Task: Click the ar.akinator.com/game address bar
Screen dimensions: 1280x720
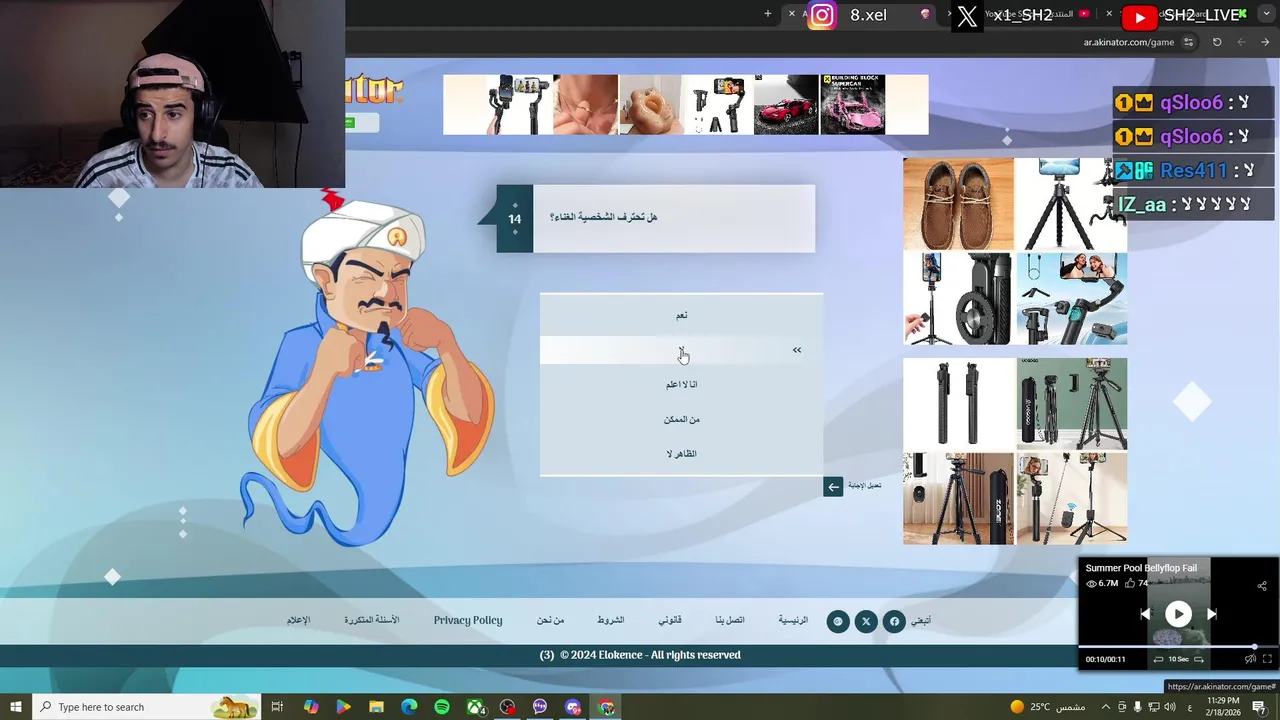Action: pos(1128,42)
